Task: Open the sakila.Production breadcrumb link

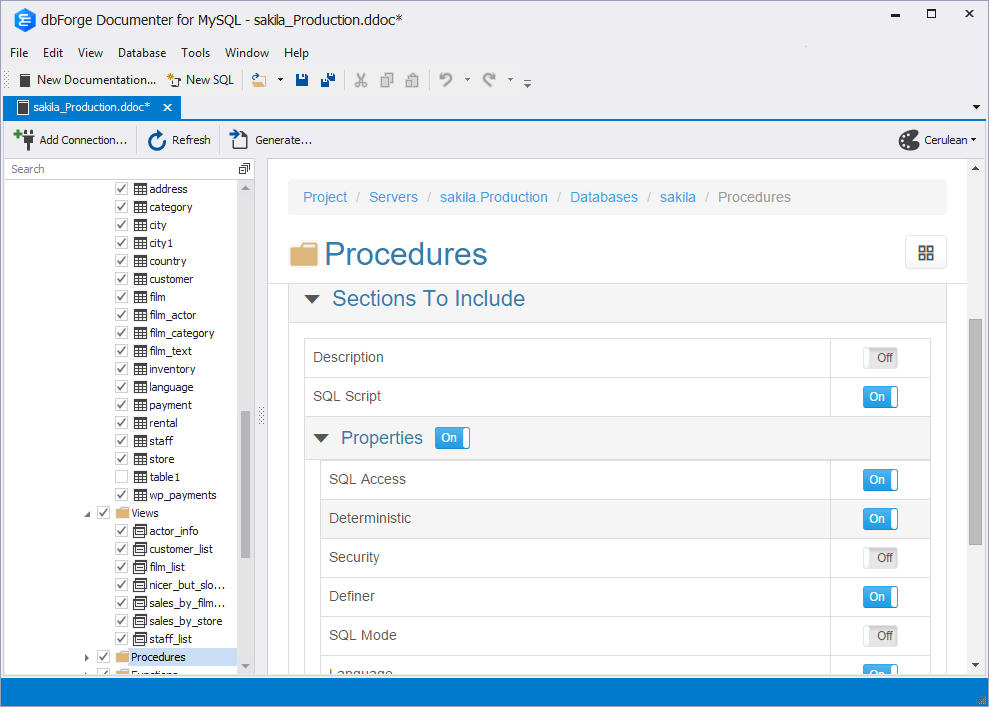Action: pos(494,197)
